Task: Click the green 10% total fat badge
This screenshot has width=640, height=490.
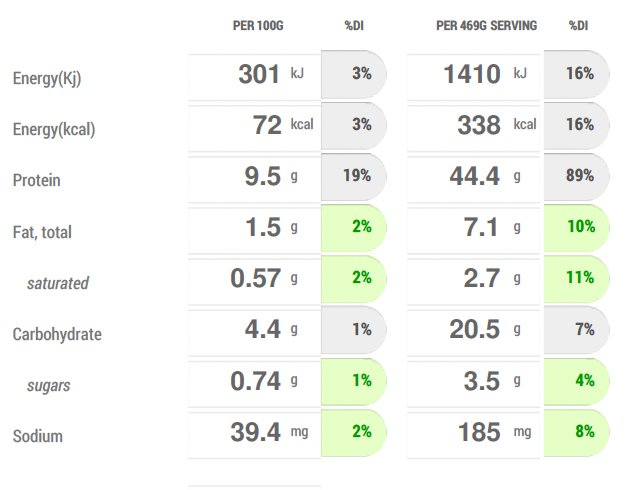Action: point(579,227)
